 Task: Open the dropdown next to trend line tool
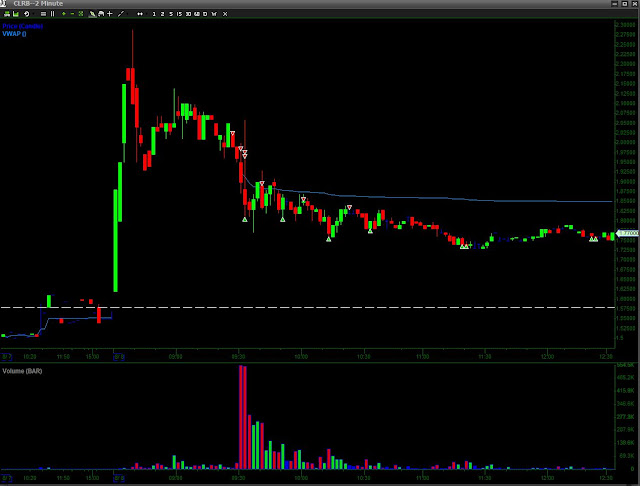pyautogui.click(x=127, y=14)
